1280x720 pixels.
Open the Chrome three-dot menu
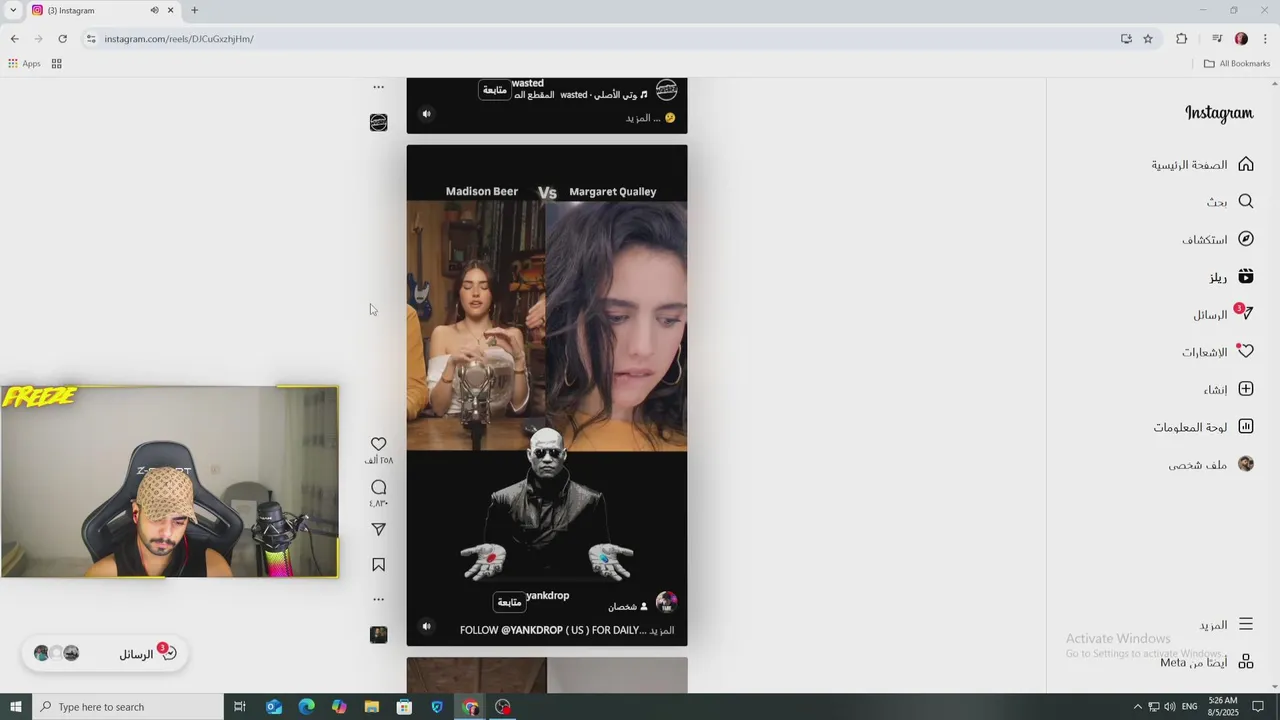pos(1265,39)
